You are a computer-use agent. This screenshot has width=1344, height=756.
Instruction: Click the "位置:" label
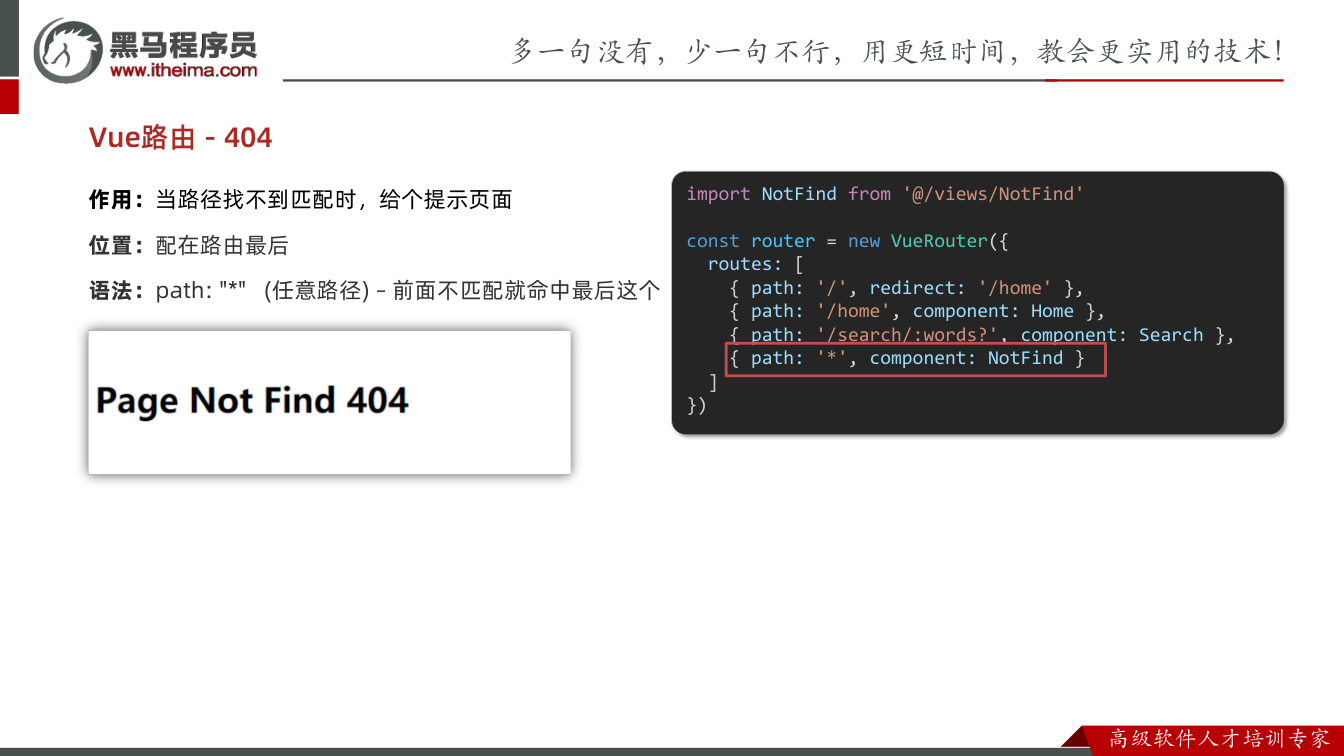tap(116, 246)
